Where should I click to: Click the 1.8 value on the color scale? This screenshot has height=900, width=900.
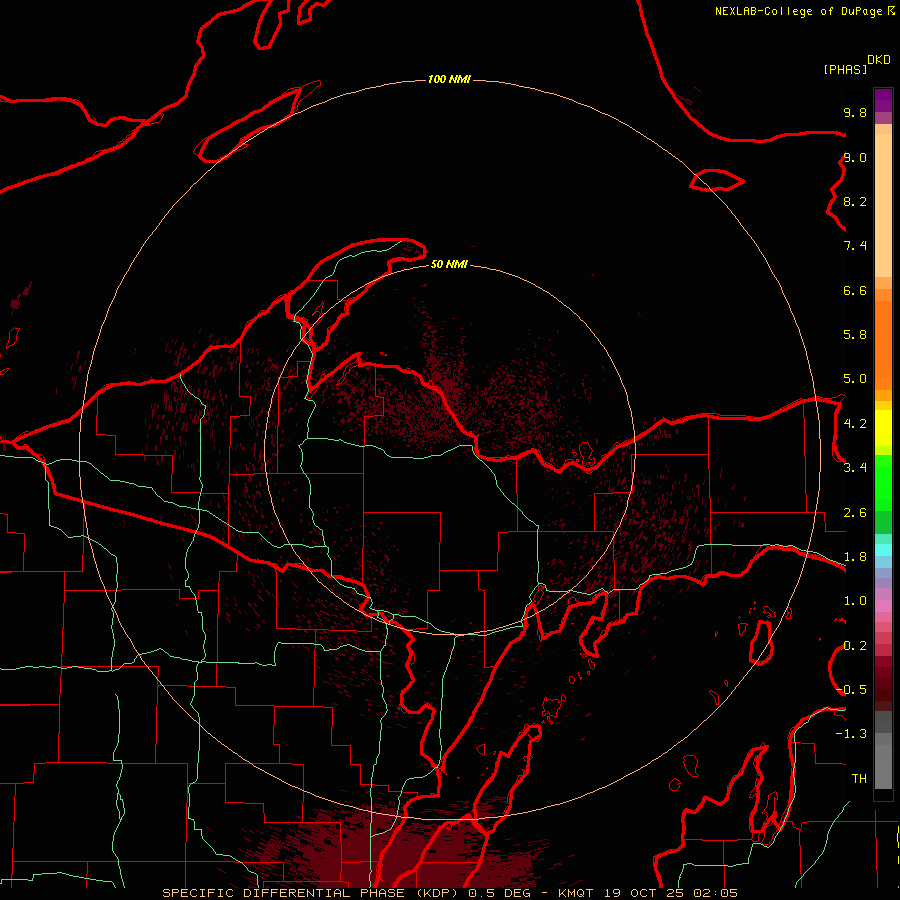tap(855, 557)
